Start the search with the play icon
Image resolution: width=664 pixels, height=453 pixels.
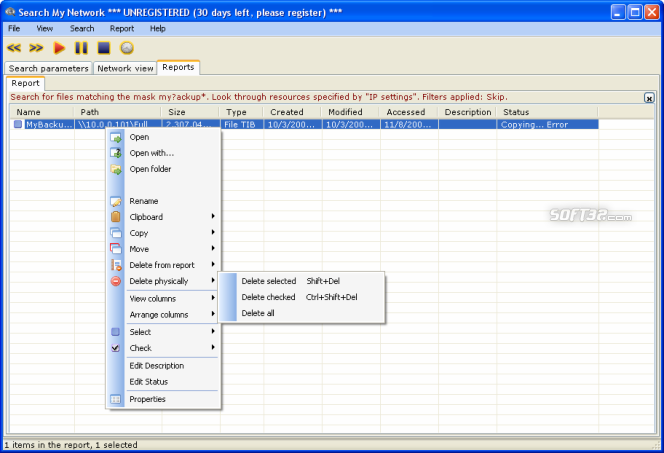(x=59, y=48)
